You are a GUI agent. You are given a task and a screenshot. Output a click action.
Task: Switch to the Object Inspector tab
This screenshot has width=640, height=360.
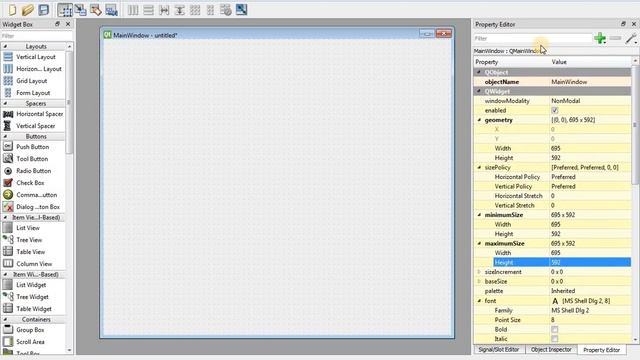point(551,350)
